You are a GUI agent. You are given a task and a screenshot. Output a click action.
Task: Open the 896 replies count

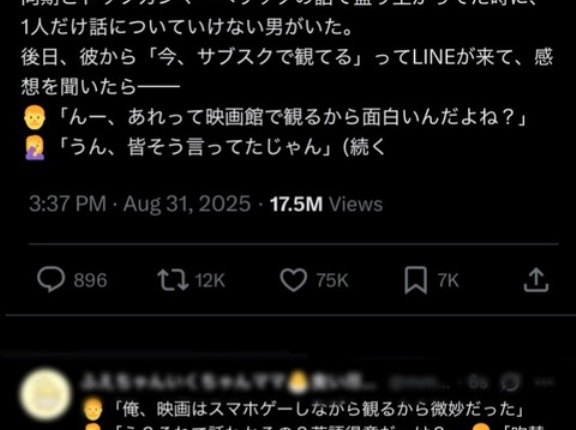(90, 281)
